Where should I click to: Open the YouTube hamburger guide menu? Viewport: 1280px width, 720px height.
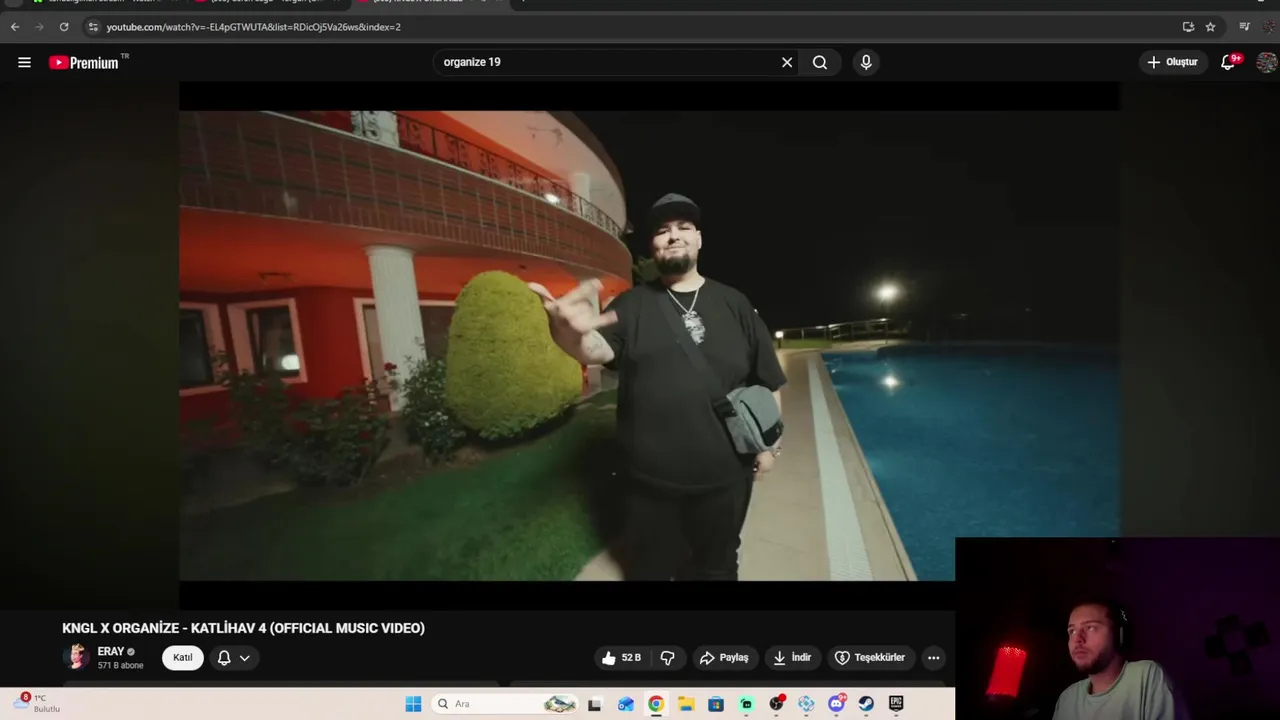(24, 62)
